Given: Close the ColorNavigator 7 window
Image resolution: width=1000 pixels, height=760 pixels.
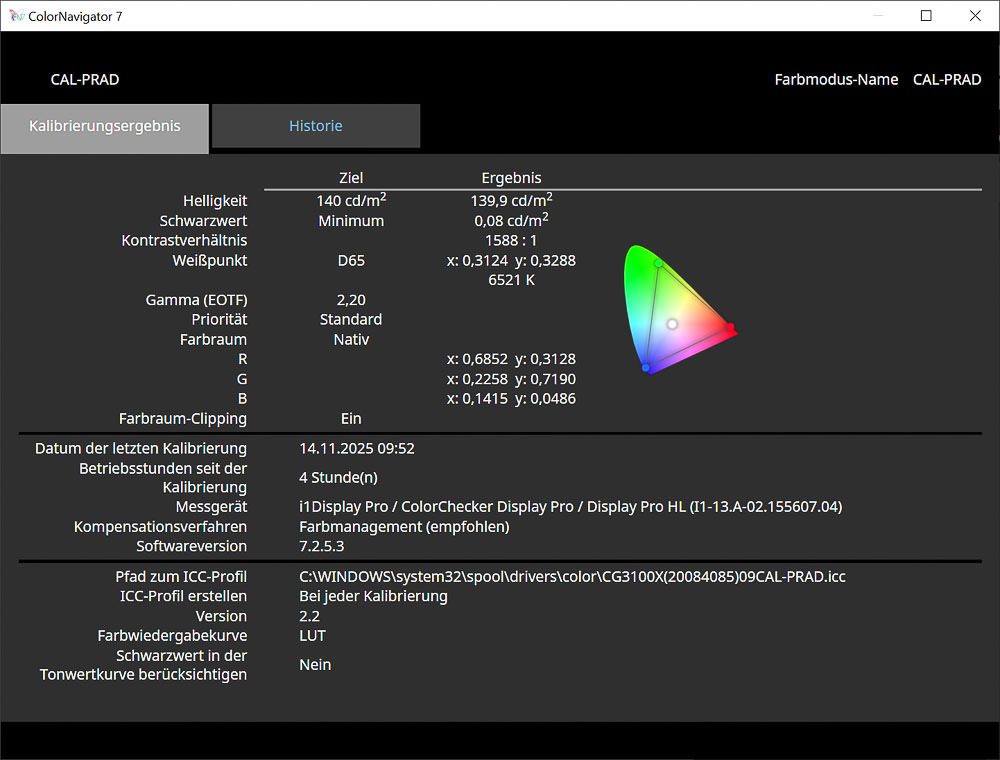Looking at the screenshot, I should [975, 16].
